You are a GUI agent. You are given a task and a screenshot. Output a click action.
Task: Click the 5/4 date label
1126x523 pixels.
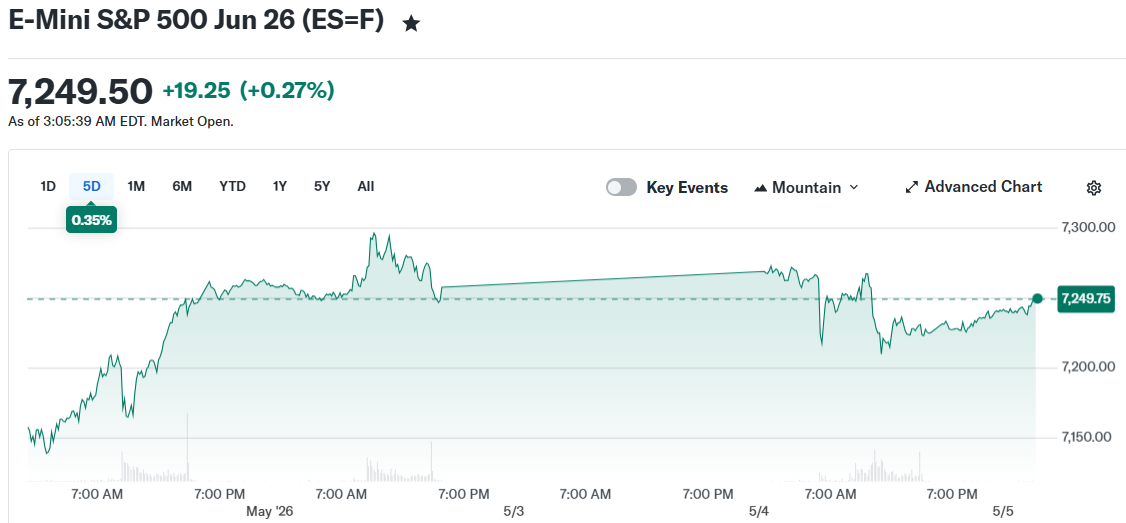[758, 512]
